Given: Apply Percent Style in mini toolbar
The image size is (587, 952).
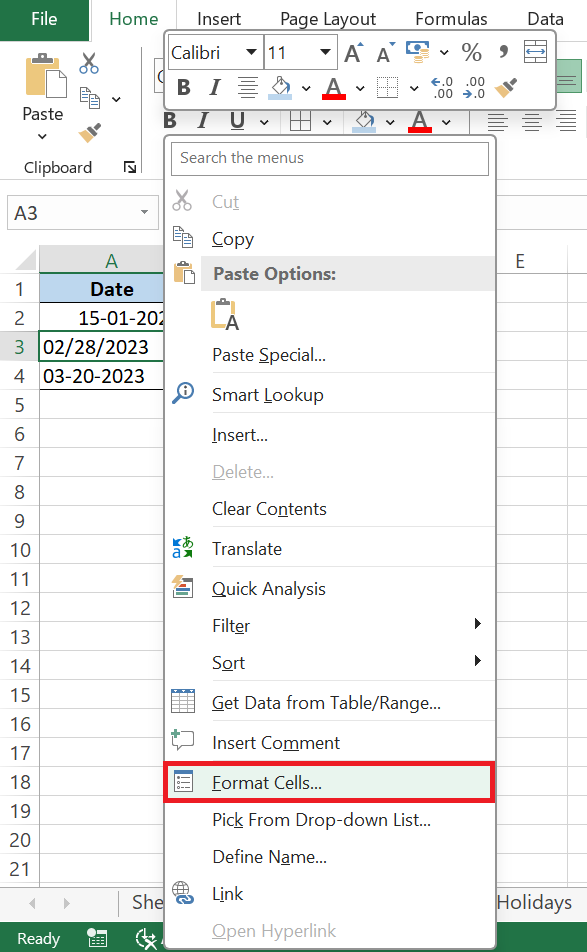Looking at the screenshot, I should click(471, 52).
